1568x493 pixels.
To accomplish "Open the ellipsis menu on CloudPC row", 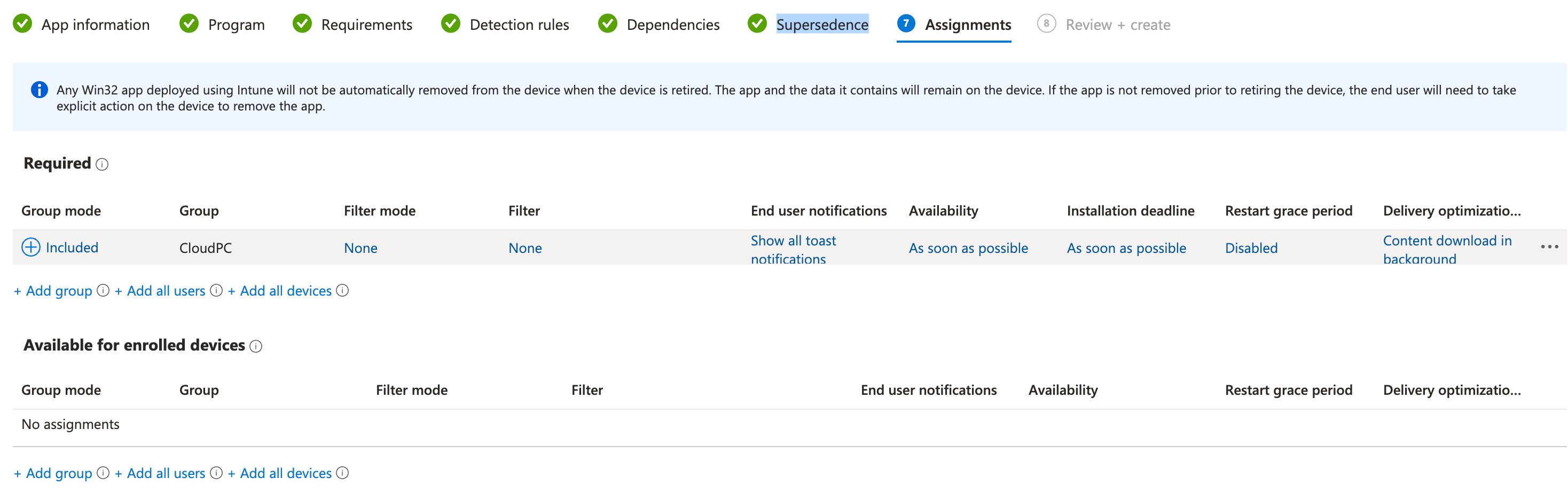I will coord(1549,247).
